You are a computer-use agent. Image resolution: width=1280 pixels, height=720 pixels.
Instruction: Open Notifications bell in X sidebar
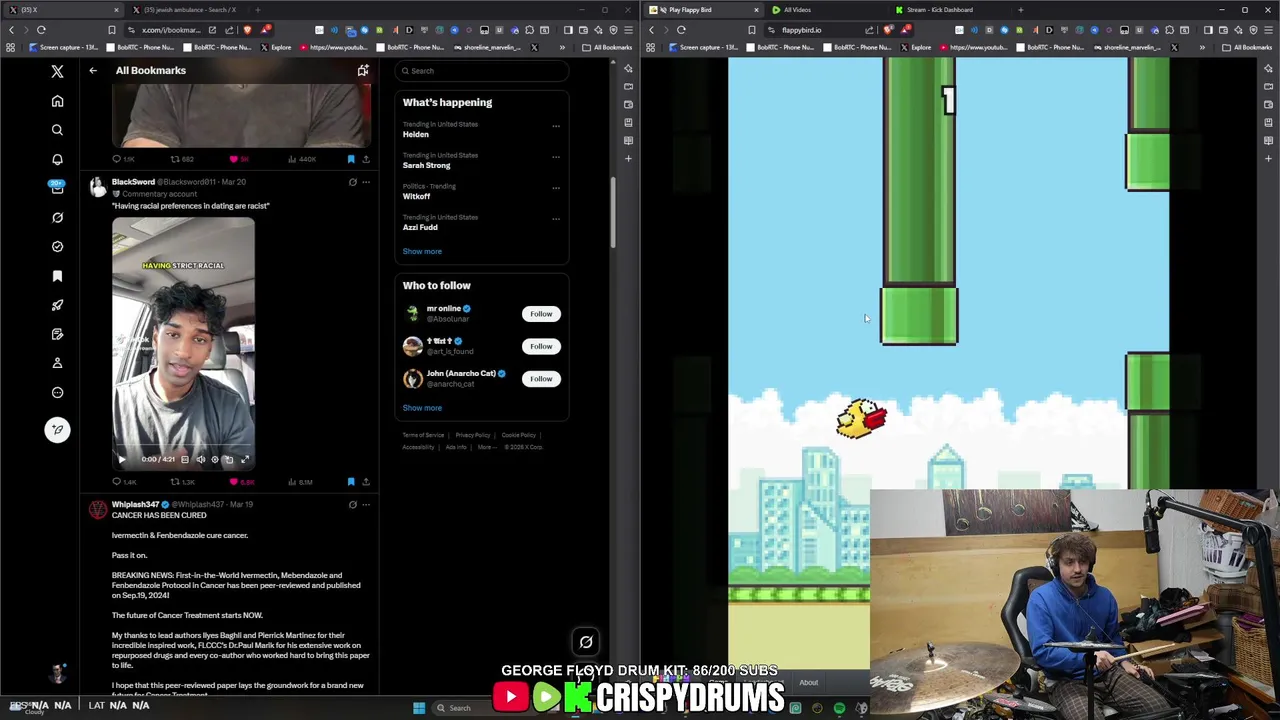[57, 159]
